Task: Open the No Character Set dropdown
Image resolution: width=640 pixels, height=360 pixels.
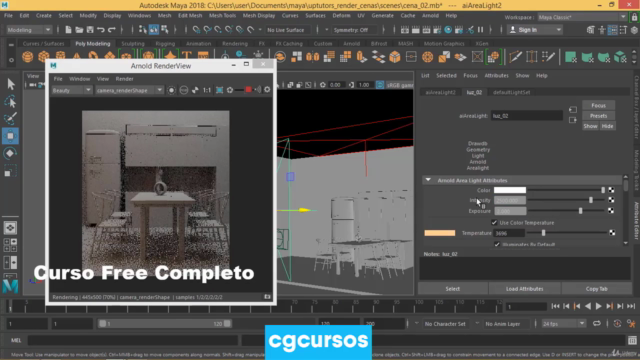Action: 445,324
